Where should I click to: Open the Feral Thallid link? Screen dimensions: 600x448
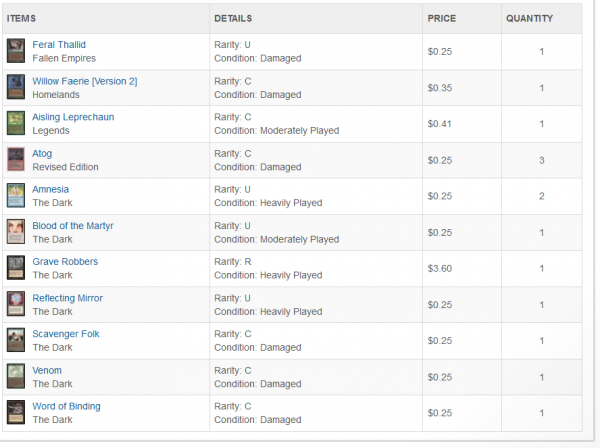(x=59, y=45)
